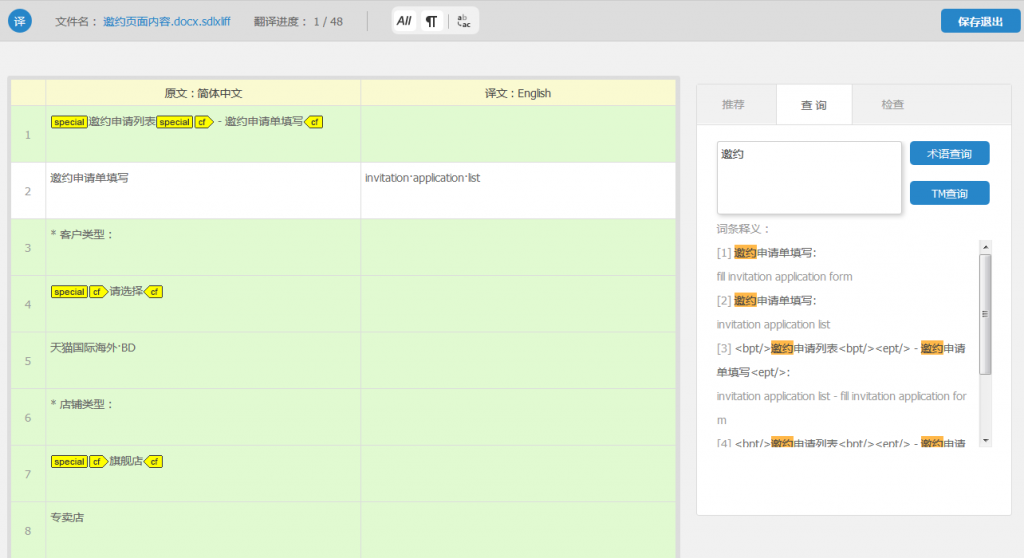
Task: Switch to the 检查 tab
Action: [892, 104]
